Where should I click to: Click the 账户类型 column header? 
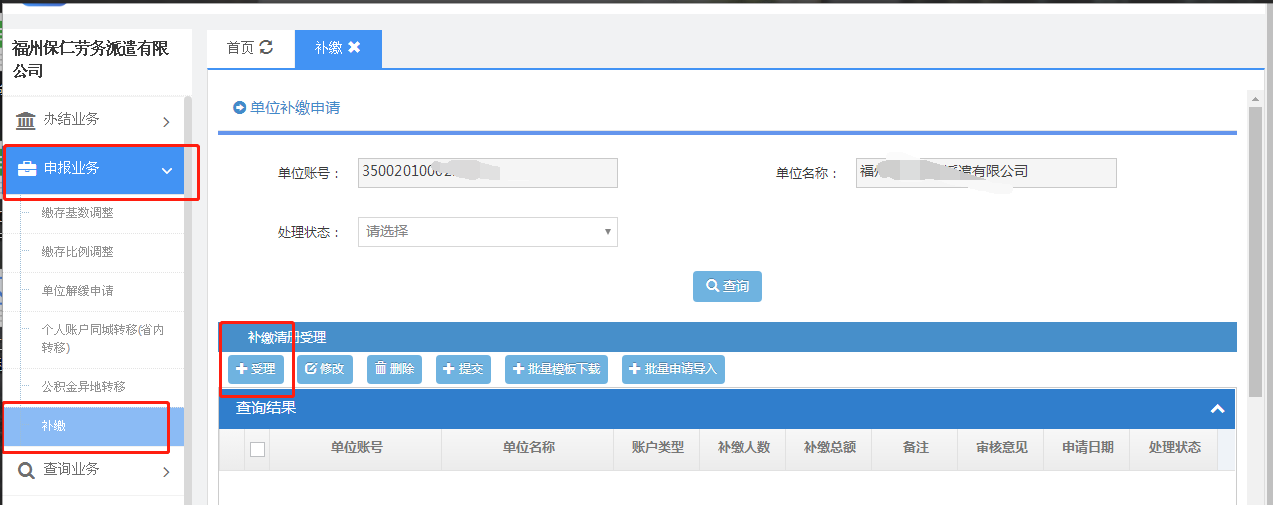coord(658,448)
